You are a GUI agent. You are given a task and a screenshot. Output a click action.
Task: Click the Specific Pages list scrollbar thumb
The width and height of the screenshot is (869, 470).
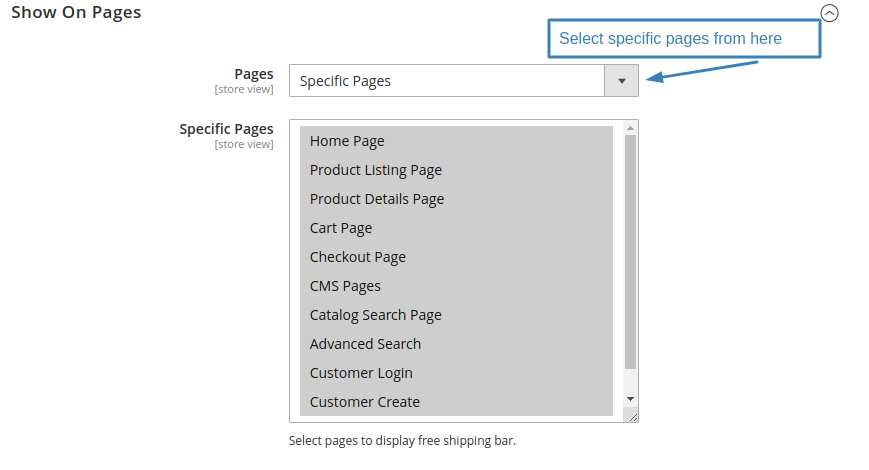point(630,252)
